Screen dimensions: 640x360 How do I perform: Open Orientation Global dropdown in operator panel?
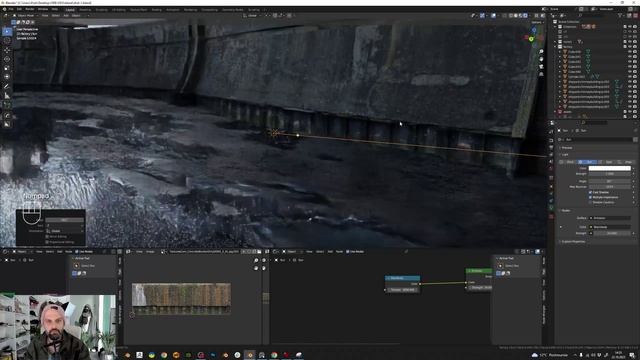coord(64,231)
